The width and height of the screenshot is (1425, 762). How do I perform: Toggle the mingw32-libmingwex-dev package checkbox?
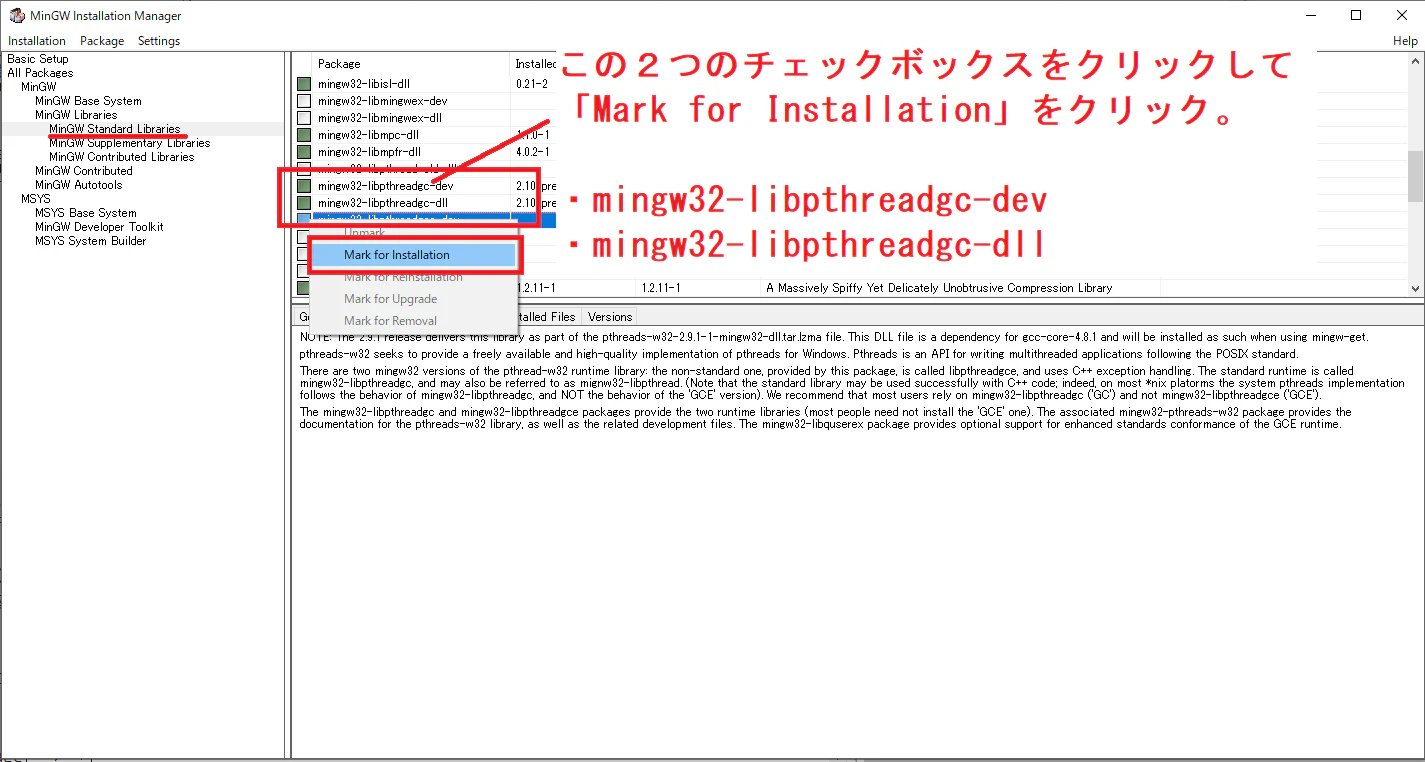point(304,101)
